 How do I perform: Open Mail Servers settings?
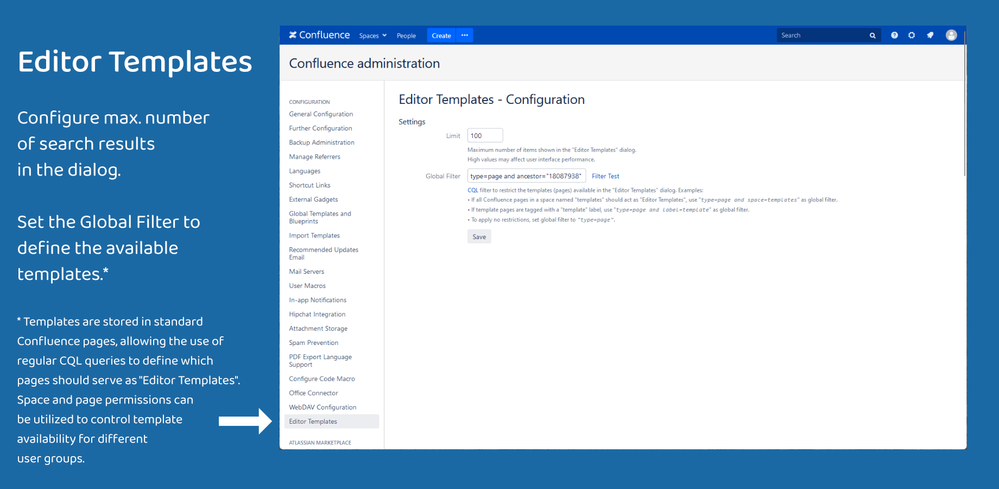click(x=306, y=271)
